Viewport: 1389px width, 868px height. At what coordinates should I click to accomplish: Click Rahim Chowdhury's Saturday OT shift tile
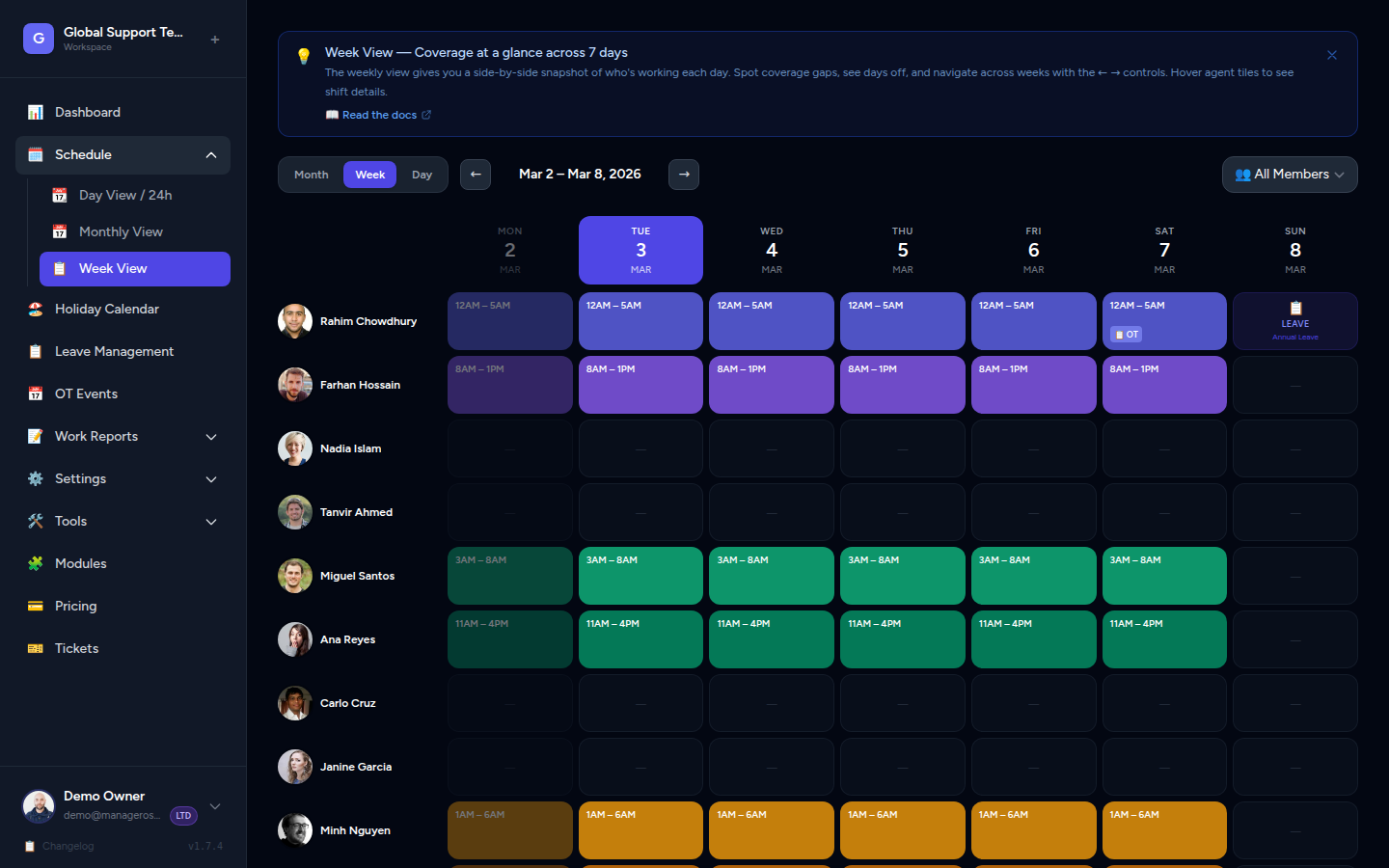pos(1164,321)
